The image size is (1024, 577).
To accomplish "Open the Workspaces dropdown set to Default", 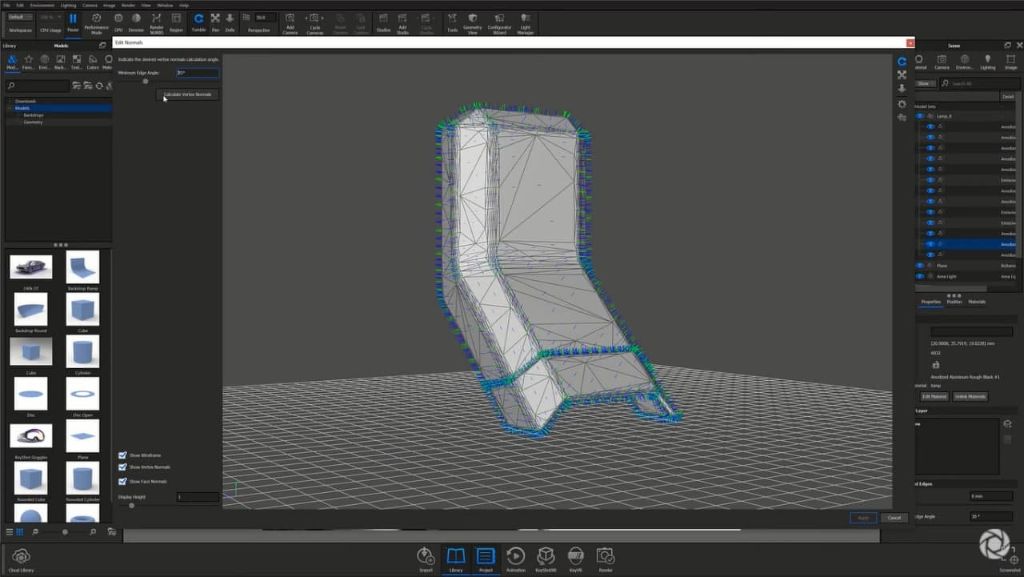I will [x=21, y=17].
